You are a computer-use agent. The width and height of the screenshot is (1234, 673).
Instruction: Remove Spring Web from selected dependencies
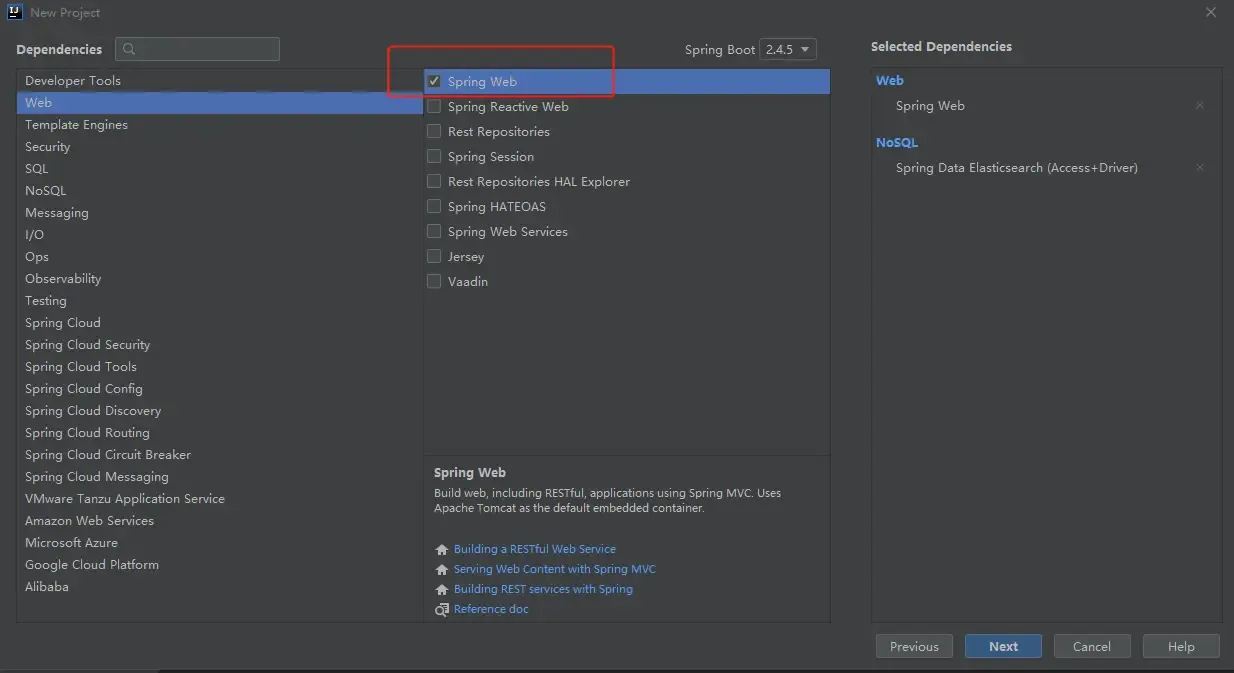tap(1199, 106)
